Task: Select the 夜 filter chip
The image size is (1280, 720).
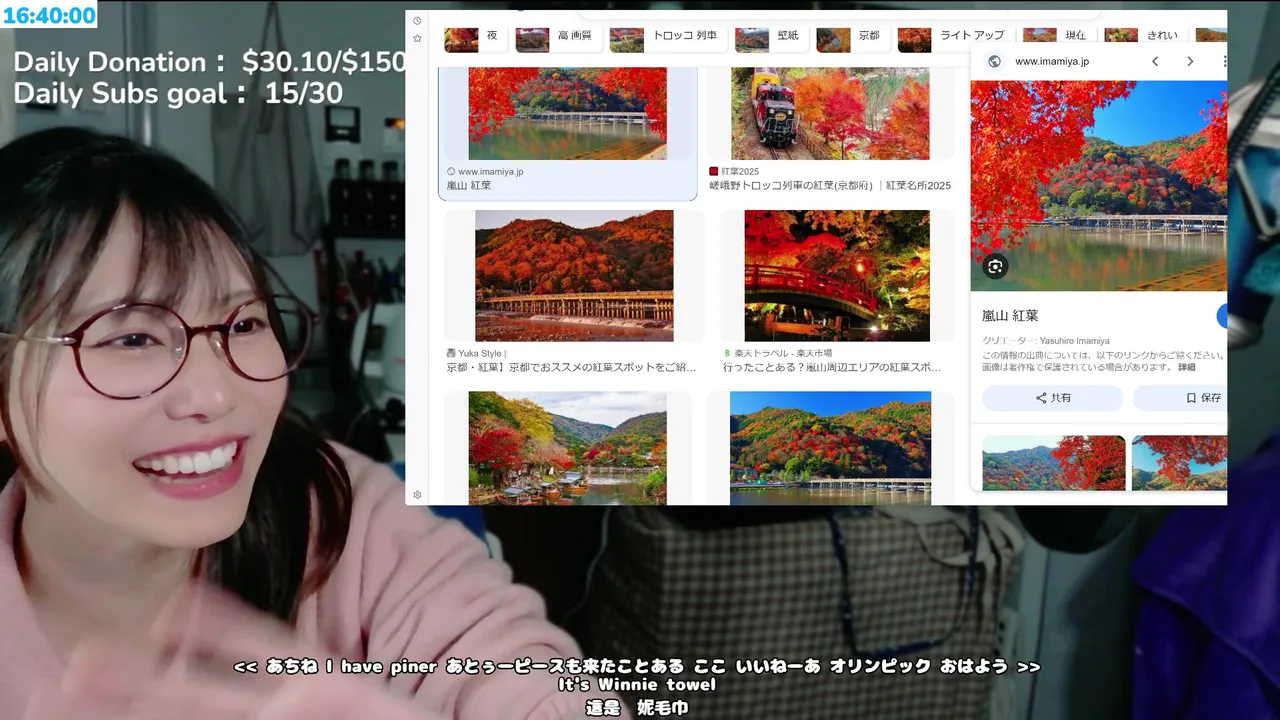Action: 474,38
